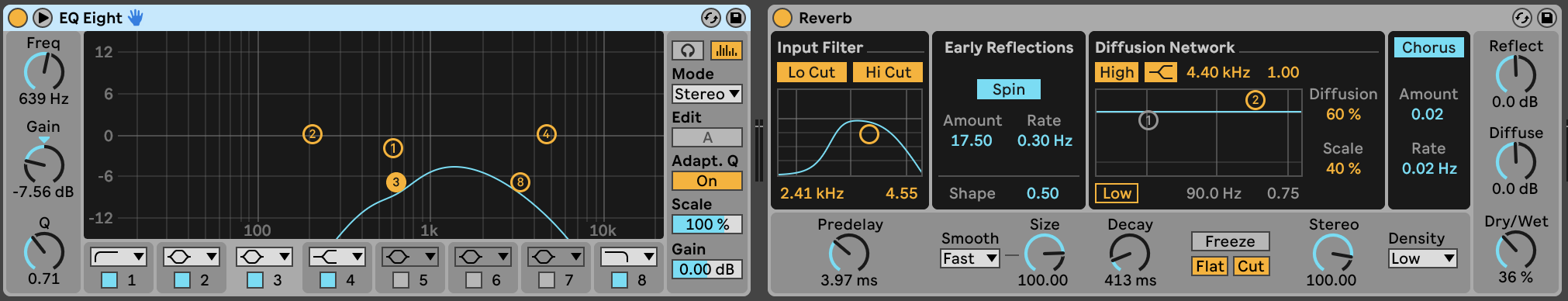Open band 6 filter type dropdown

point(483,256)
